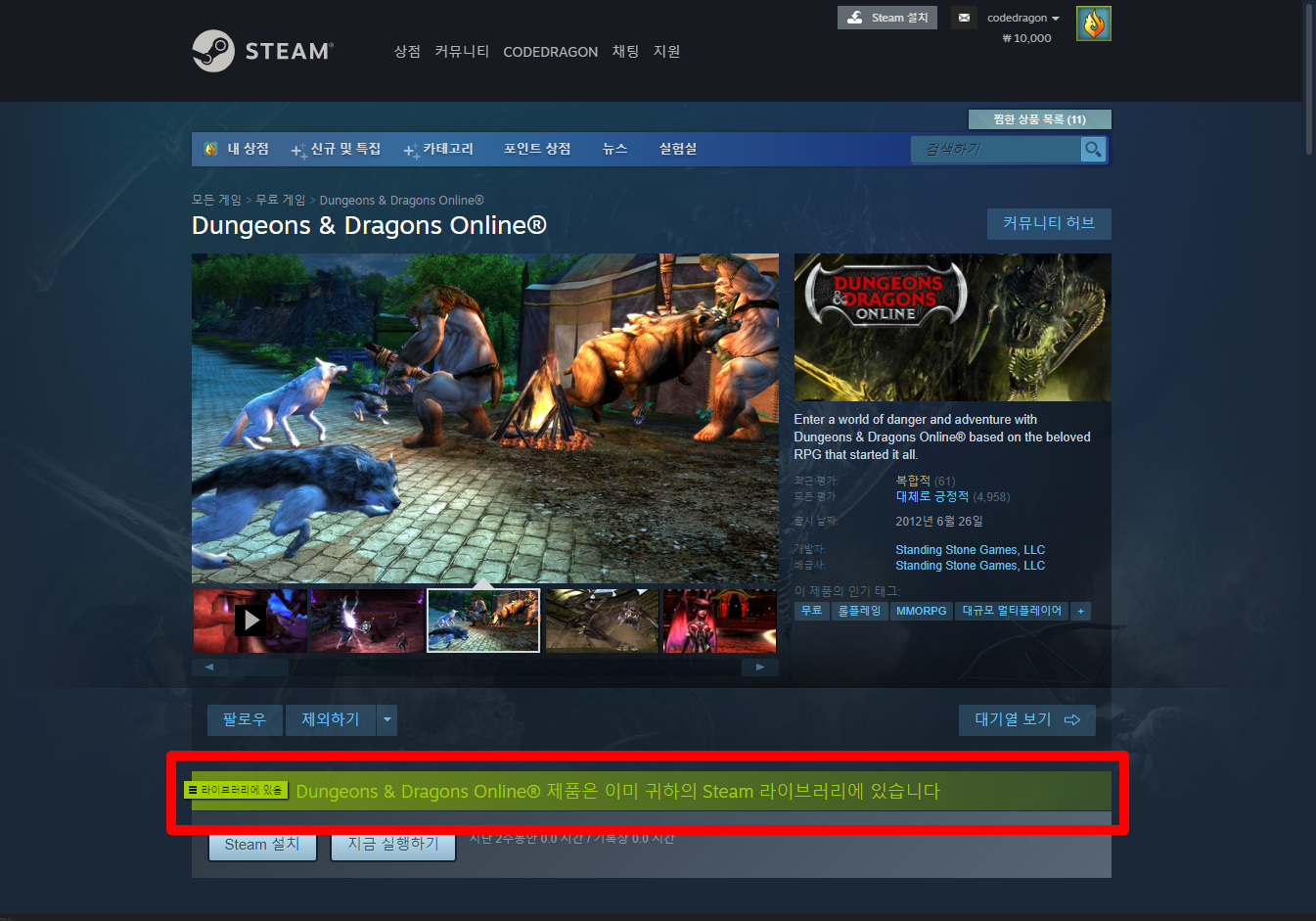Open publisher Standing Stone Games, LLC link
The image size is (1316, 921).
click(x=970, y=566)
